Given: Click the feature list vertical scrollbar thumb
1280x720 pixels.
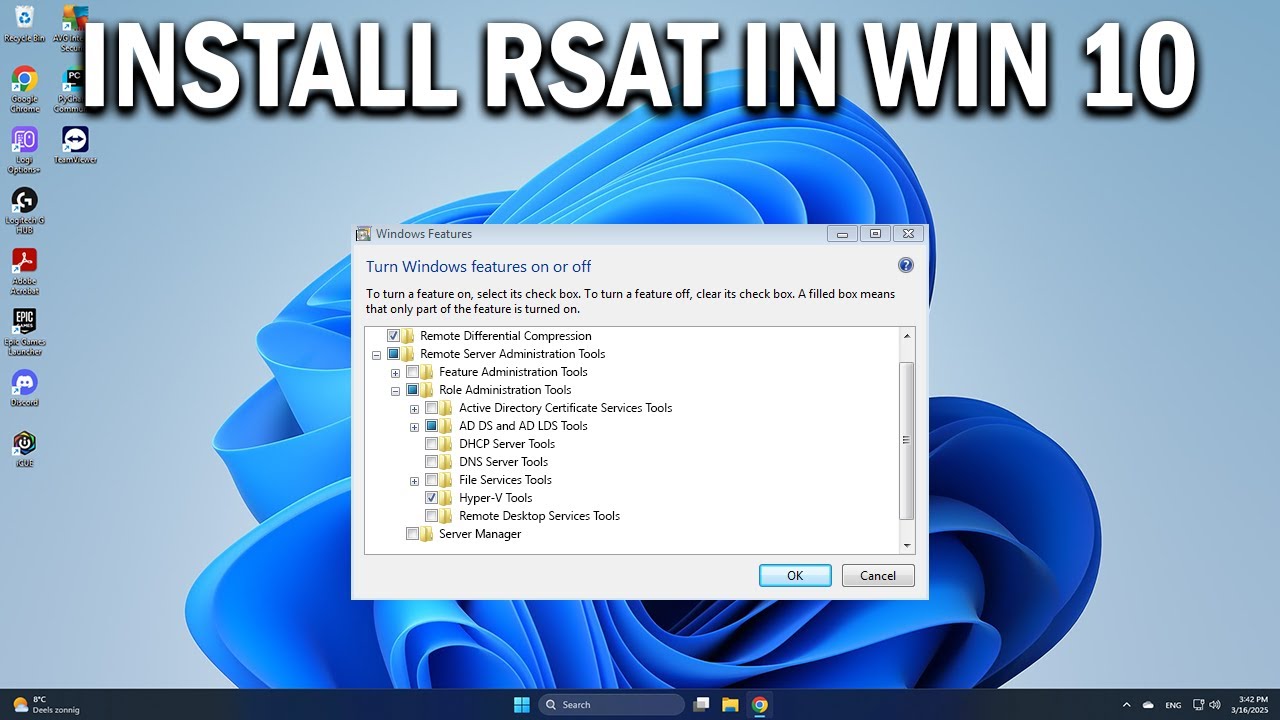Looking at the screenshot, I should [907, 440].
